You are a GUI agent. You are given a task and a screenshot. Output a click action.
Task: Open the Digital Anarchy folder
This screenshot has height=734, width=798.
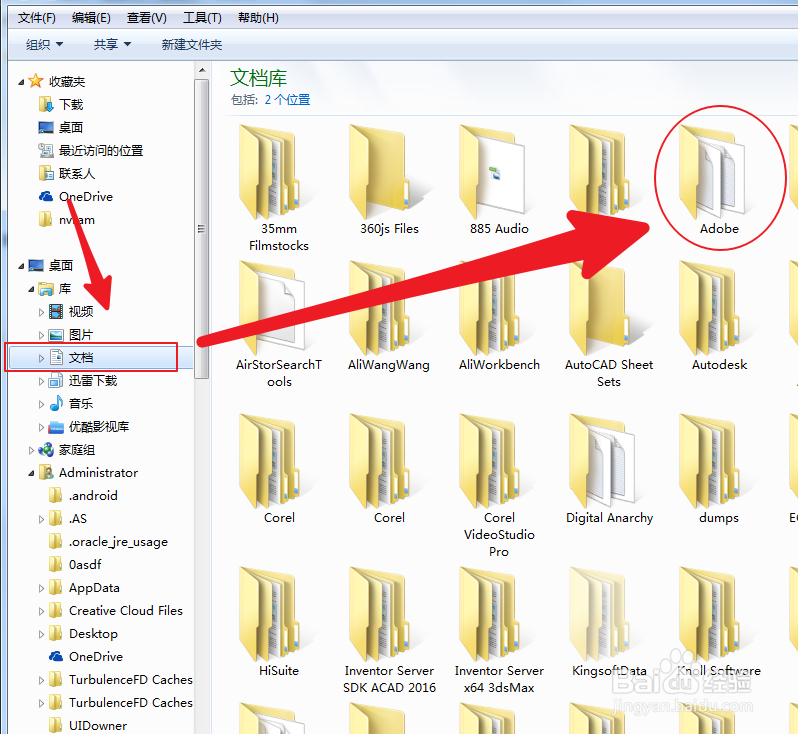click(x=609, y=469)
